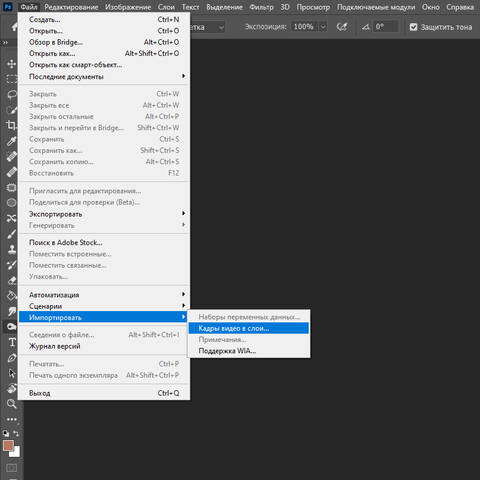Select Поддержка WIA... in submenu
480x480 pixels.
pyautogui.click(x=249, y=351)
